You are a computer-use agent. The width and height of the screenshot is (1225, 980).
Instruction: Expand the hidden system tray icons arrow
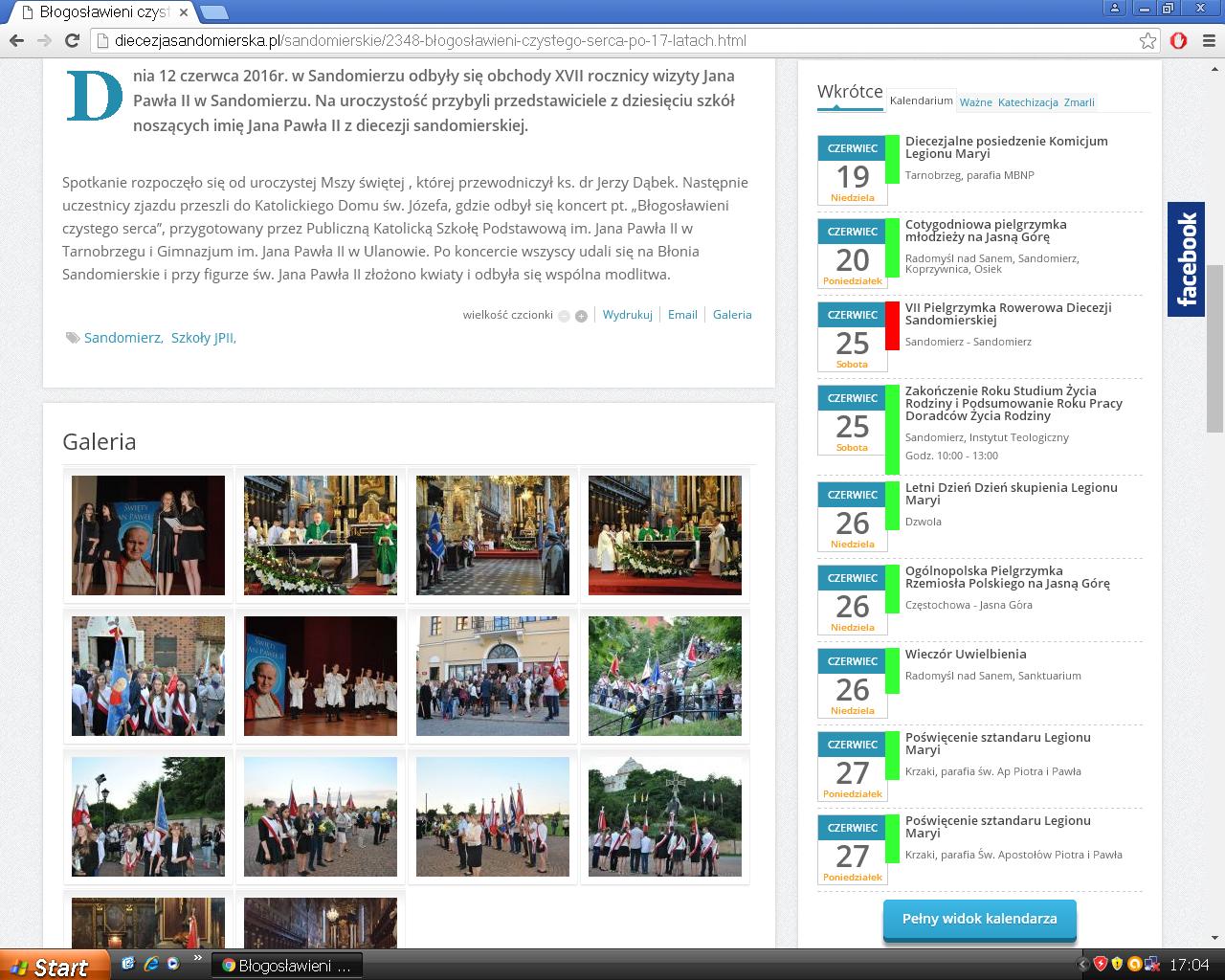(1083, 965)
